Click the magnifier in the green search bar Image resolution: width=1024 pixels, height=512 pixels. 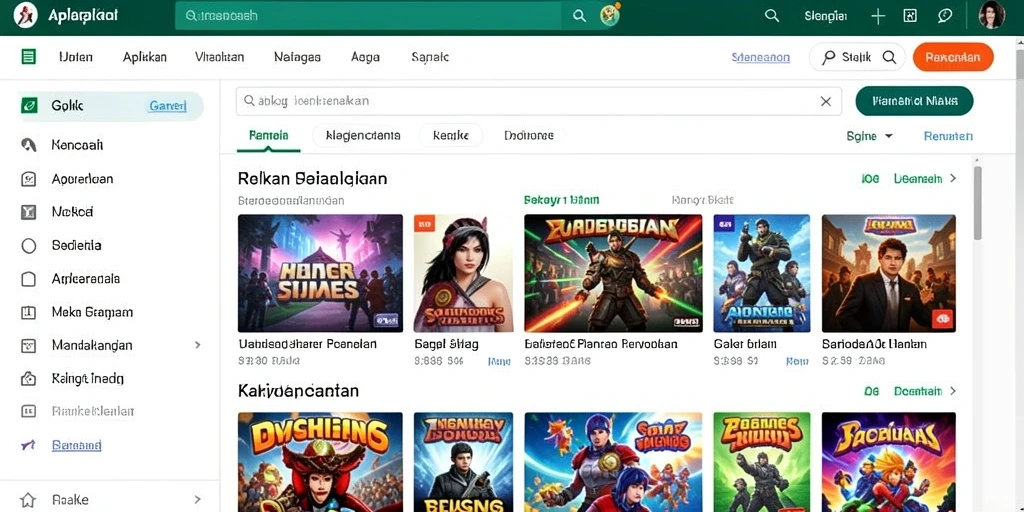pyautogui.click(x=579, y=16)
